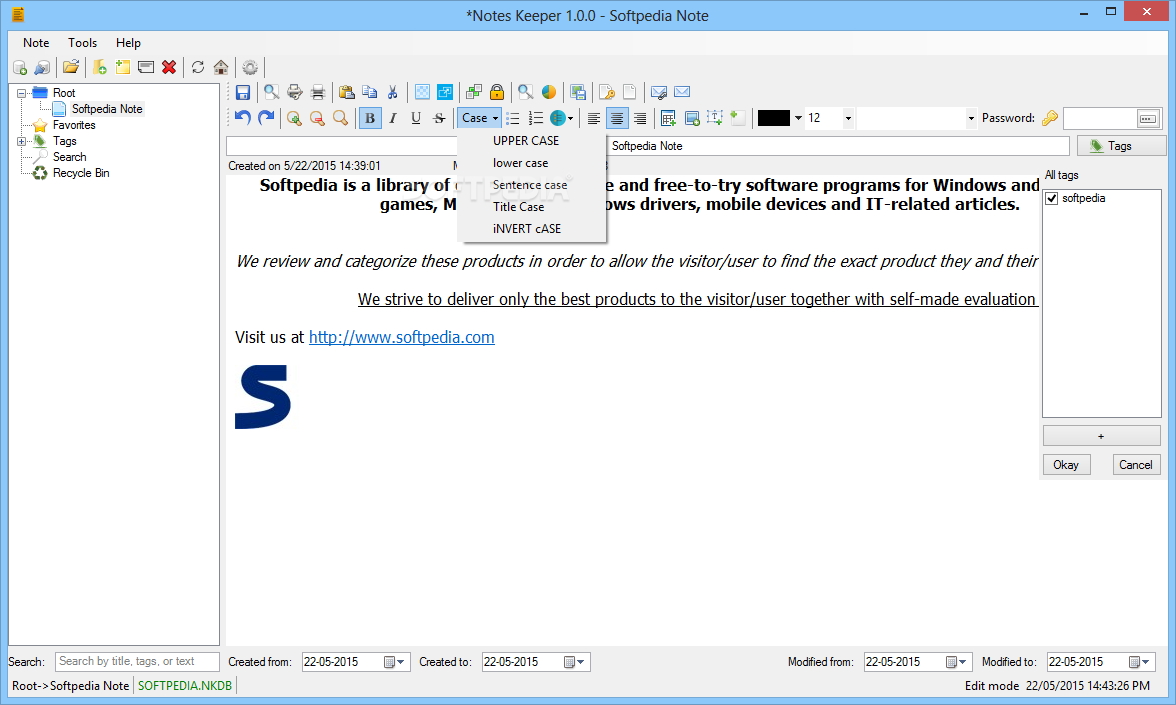
Task: Click the bulleted list icon
Action: pos(514,118)
